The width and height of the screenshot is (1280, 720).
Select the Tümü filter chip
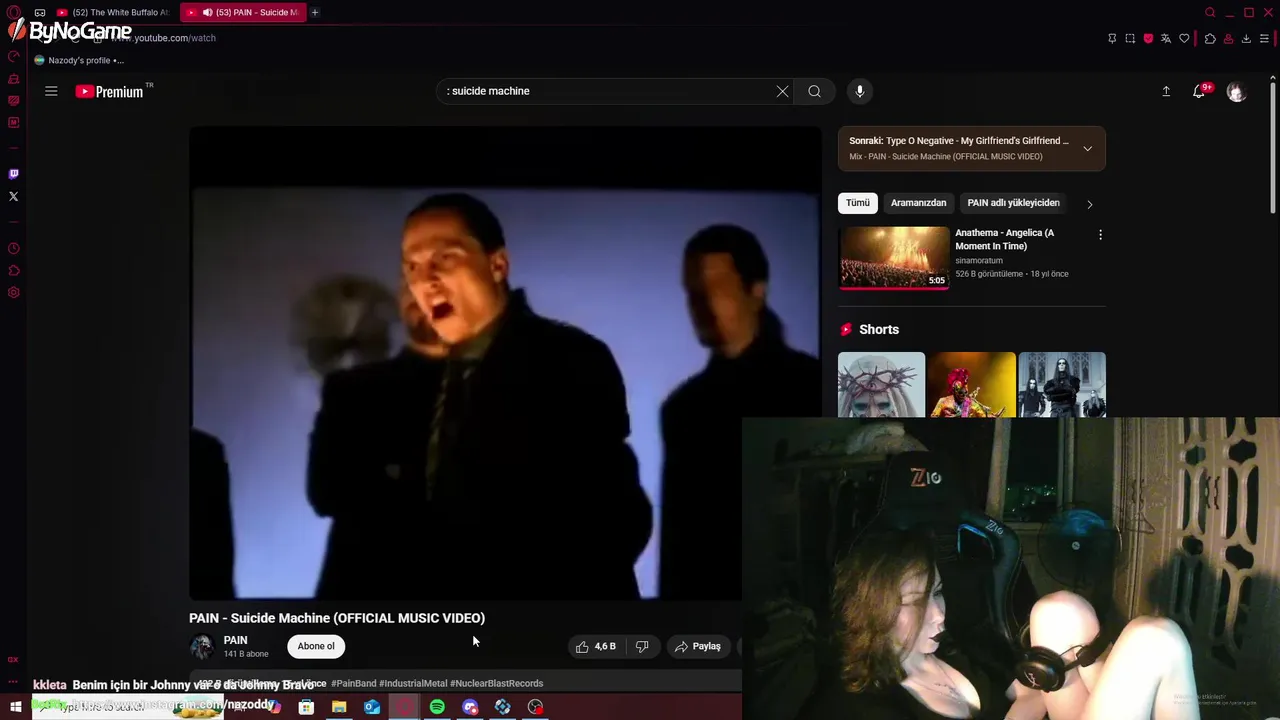pos(858,203)
